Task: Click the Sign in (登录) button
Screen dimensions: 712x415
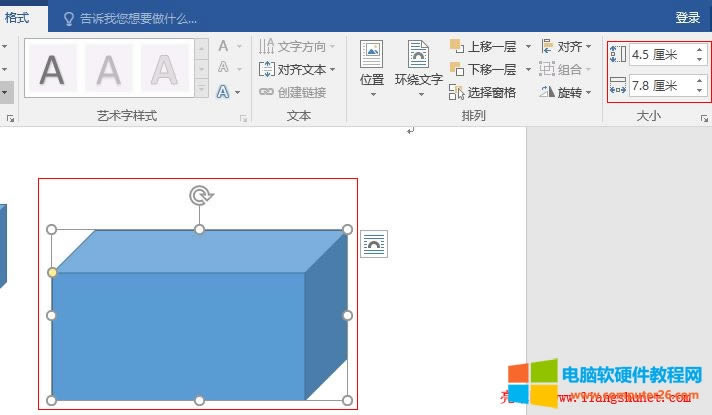Action: 687,18
